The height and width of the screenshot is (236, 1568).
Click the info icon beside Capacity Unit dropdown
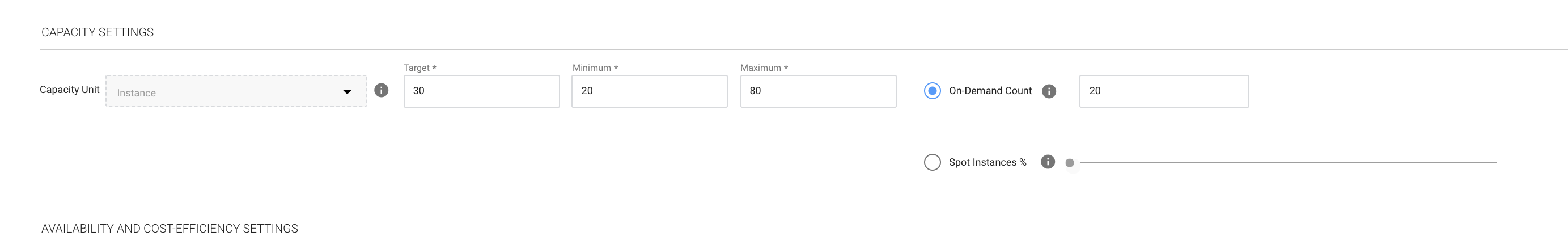pyautogui.click(x=381, y=90)
